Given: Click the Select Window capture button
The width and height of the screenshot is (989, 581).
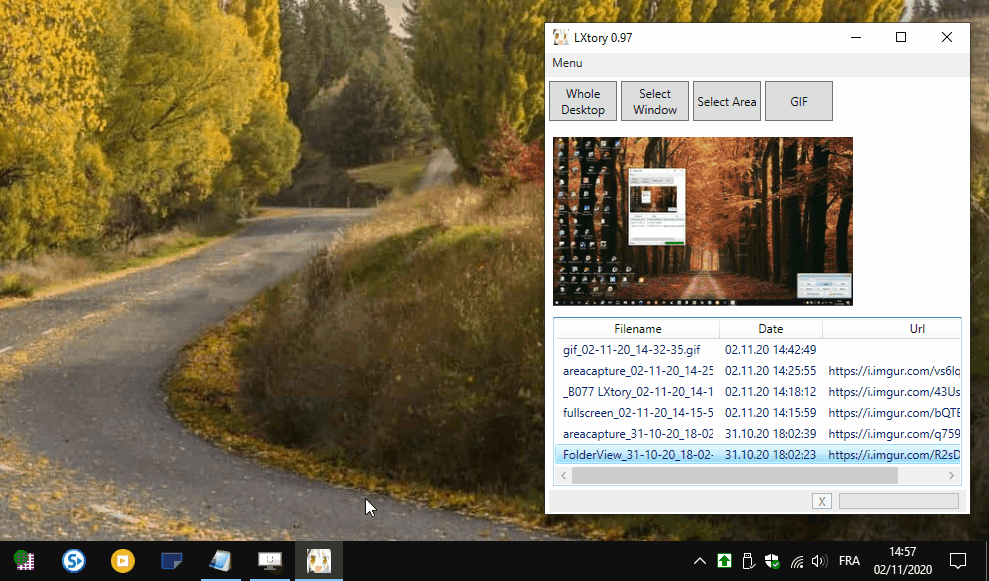Looking at the screenshot, I should 655,101.
